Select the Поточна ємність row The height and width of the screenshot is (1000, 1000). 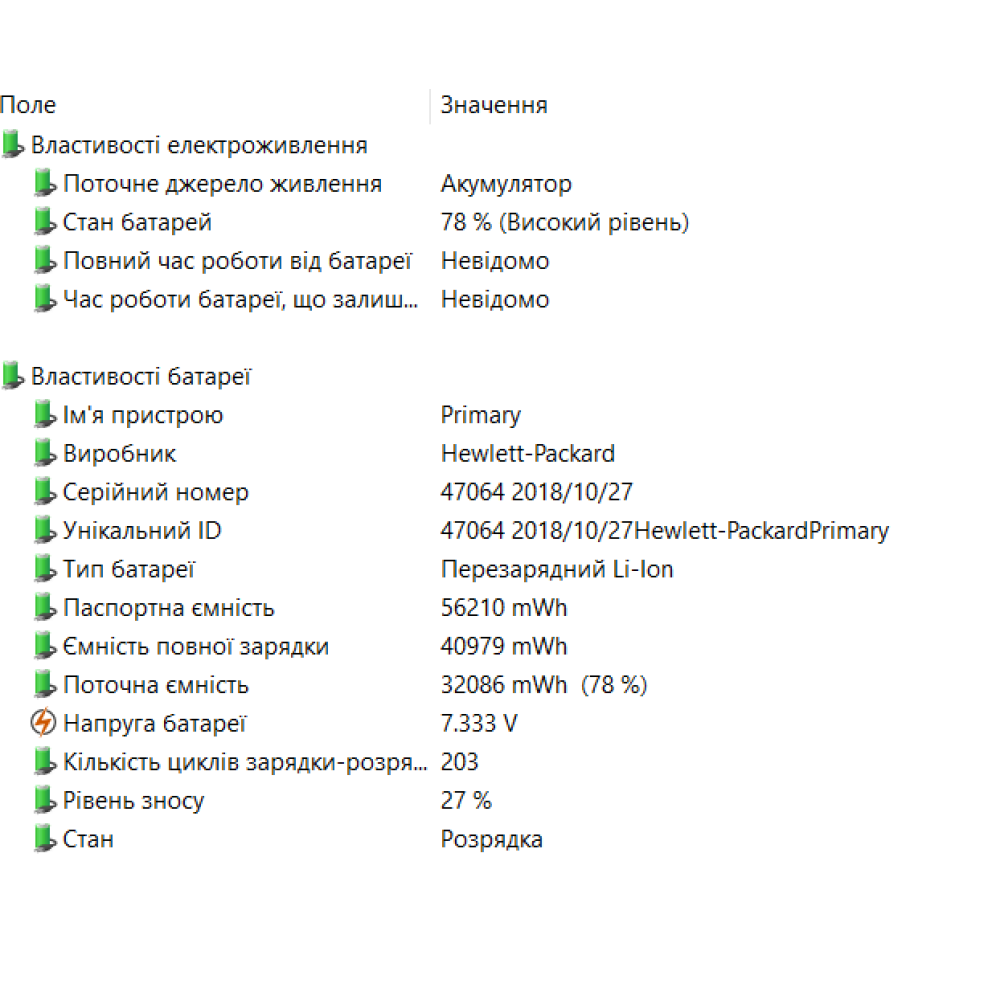point(155,685)
